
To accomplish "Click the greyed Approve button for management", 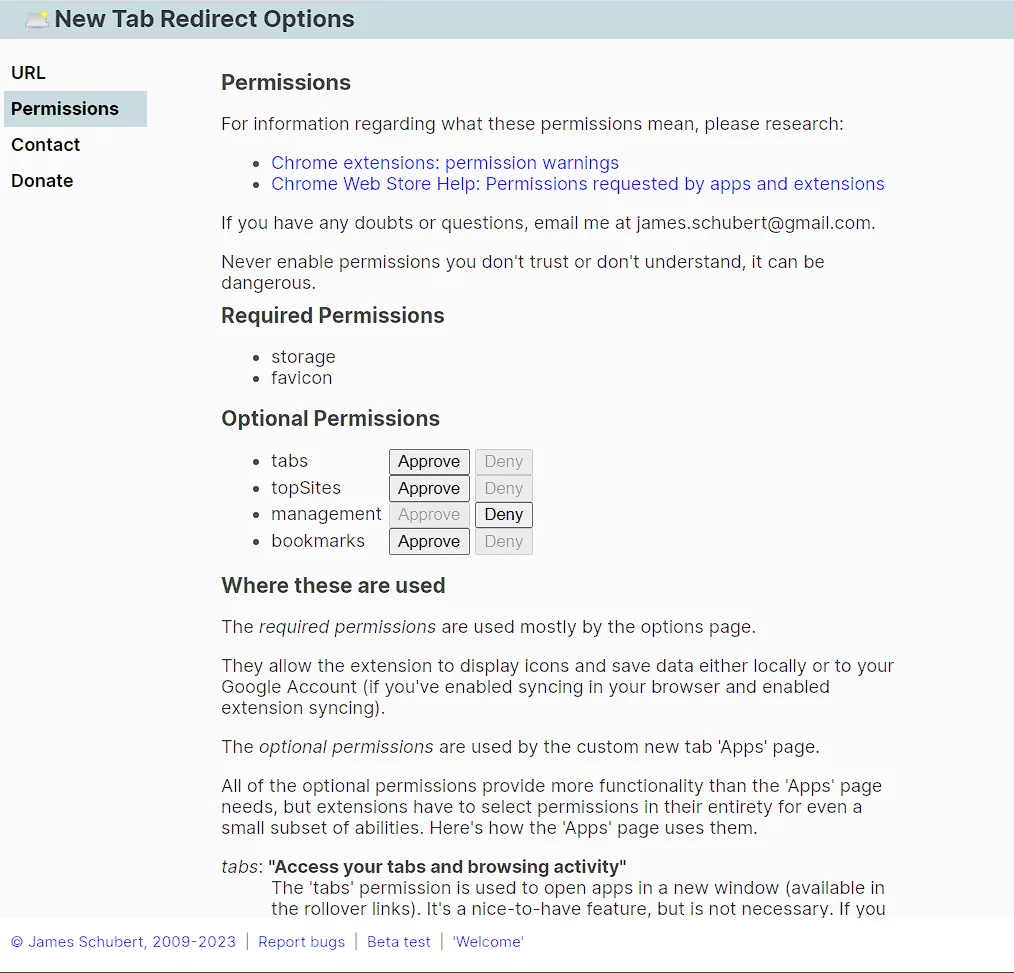I will pyautogui.click(x=429, y=515).
